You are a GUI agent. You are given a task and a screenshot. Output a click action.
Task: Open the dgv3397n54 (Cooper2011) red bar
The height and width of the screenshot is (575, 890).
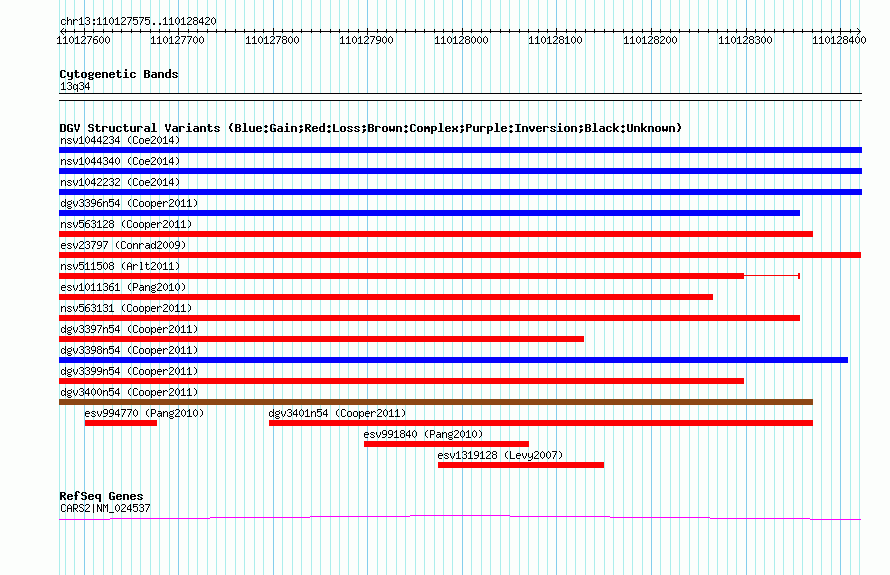pyautogui.click(x=321, y=339)
